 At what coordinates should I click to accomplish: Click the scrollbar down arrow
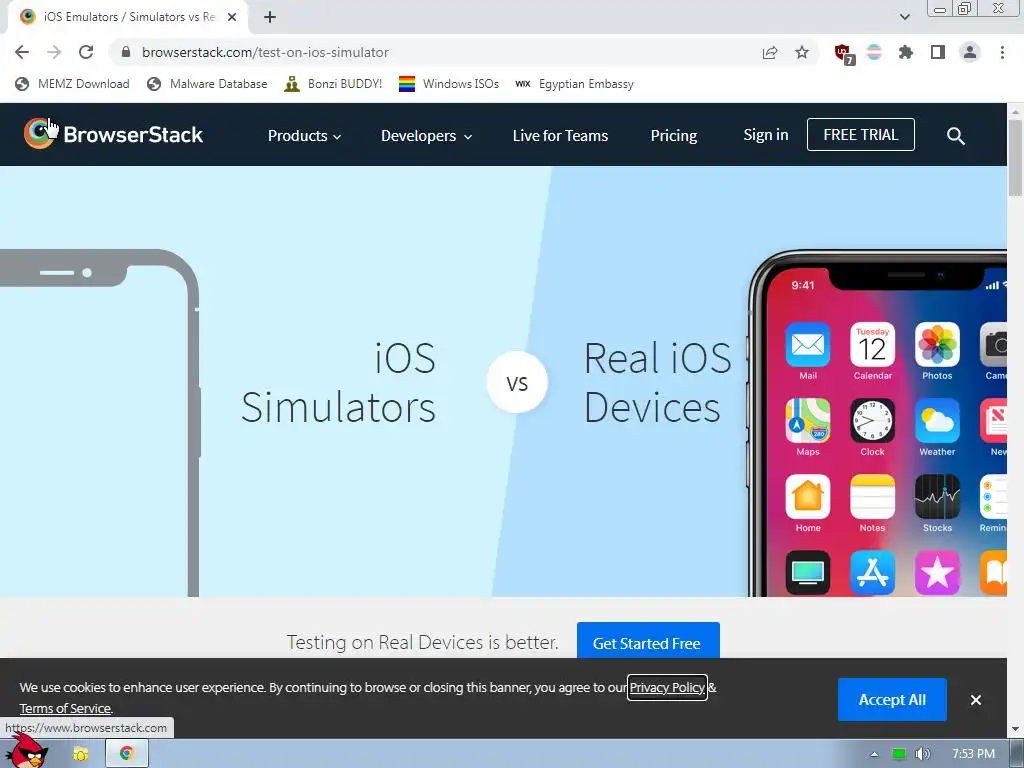(1016, 728)
